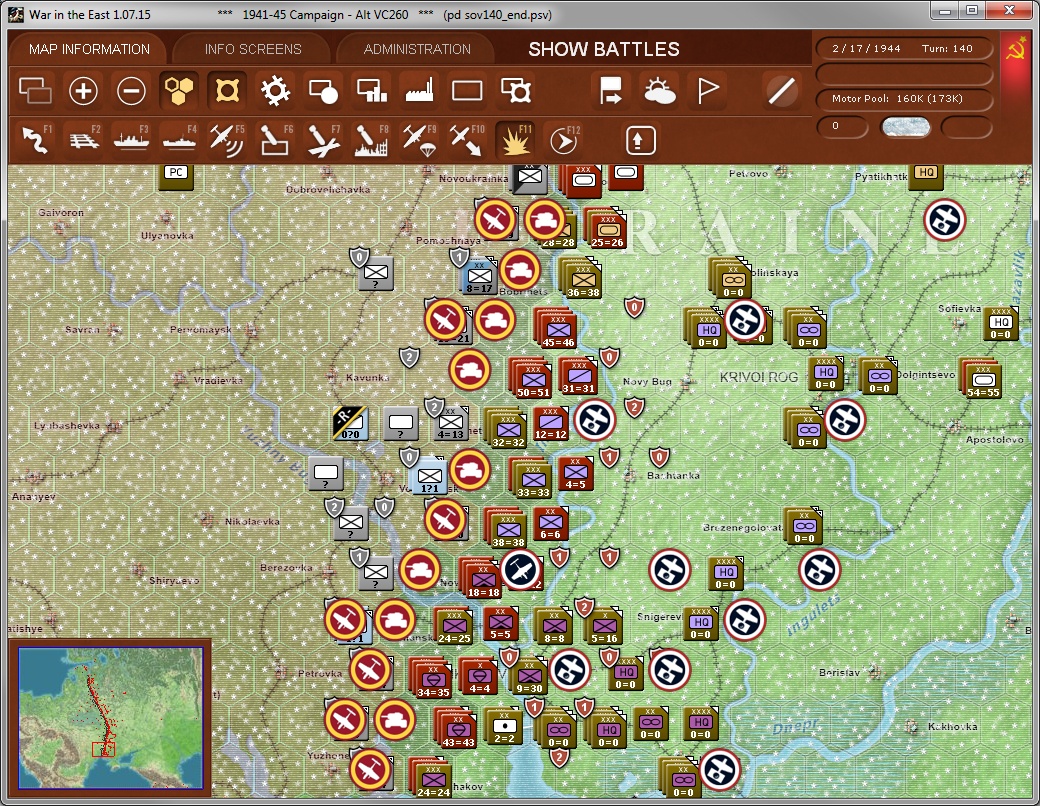Open the game settings gear icon
Viewport: 1040px width, 806px height.
click(x=275, y=90)
